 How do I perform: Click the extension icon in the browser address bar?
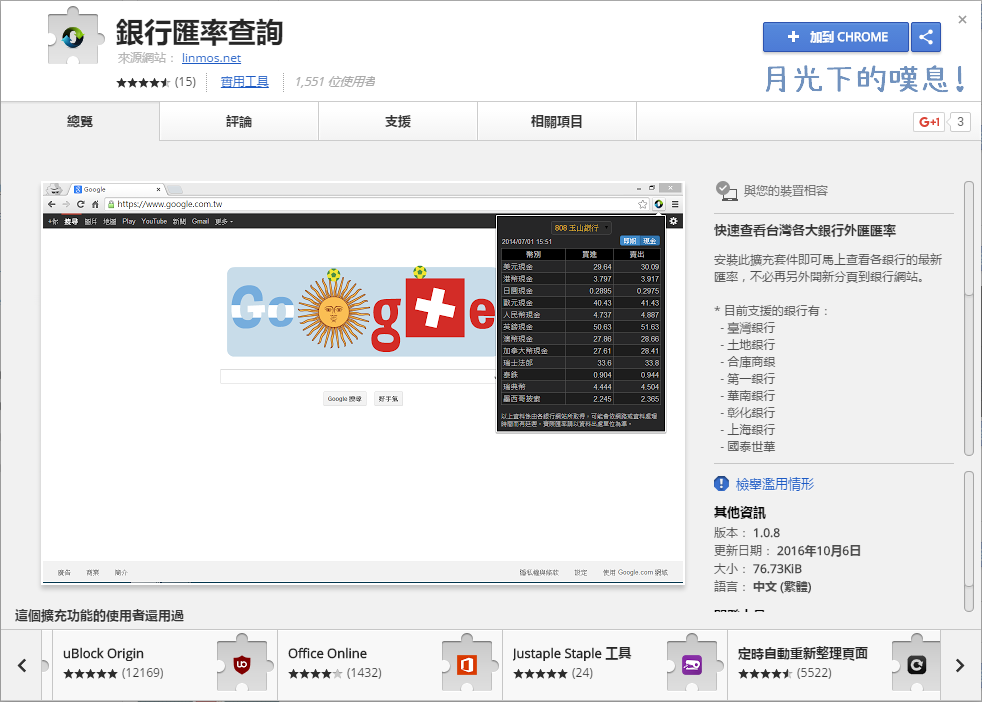point(658,204)
